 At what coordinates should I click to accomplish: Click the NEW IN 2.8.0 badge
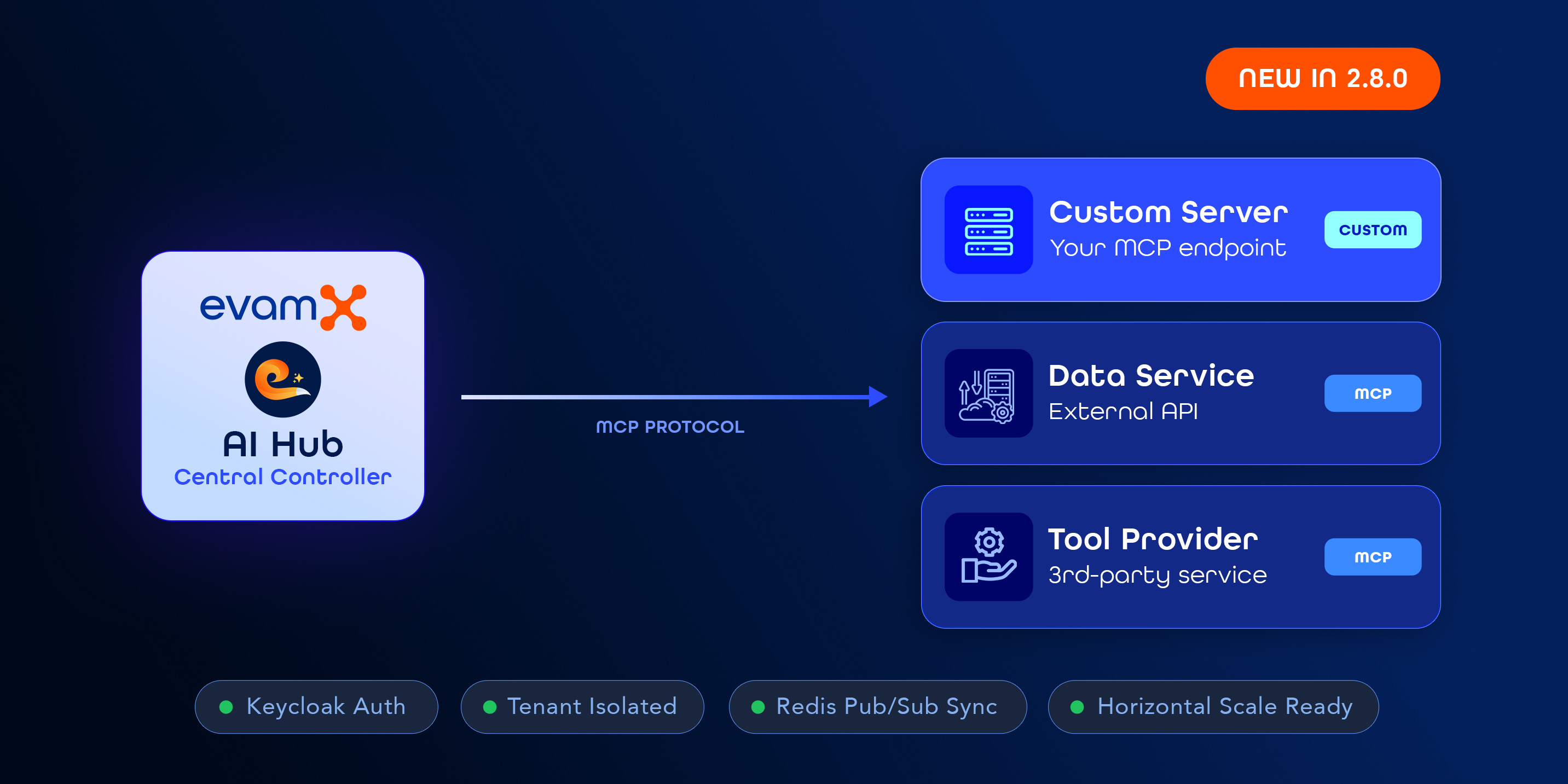(x=1322, y=79)
